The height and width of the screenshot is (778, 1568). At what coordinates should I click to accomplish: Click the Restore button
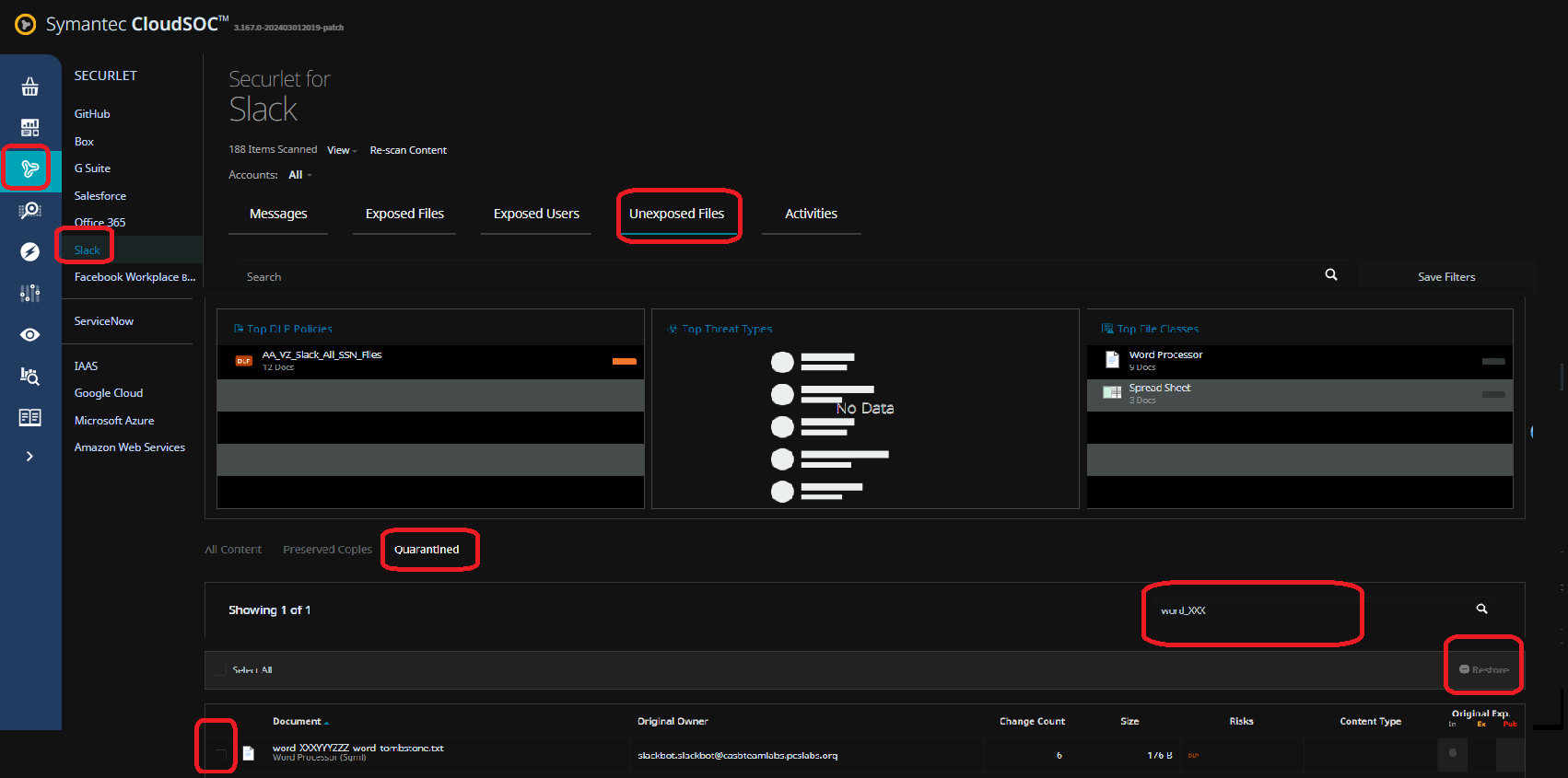(1483, 669)
